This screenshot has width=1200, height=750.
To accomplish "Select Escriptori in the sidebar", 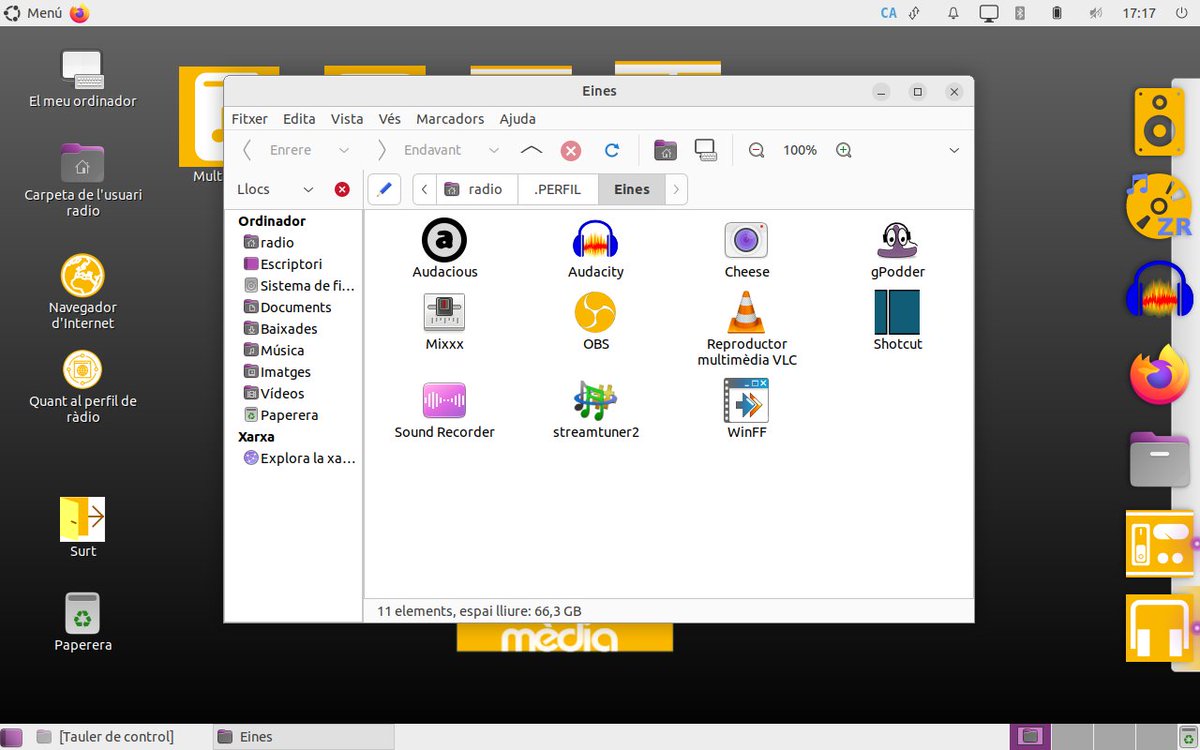I will point(291,264).
